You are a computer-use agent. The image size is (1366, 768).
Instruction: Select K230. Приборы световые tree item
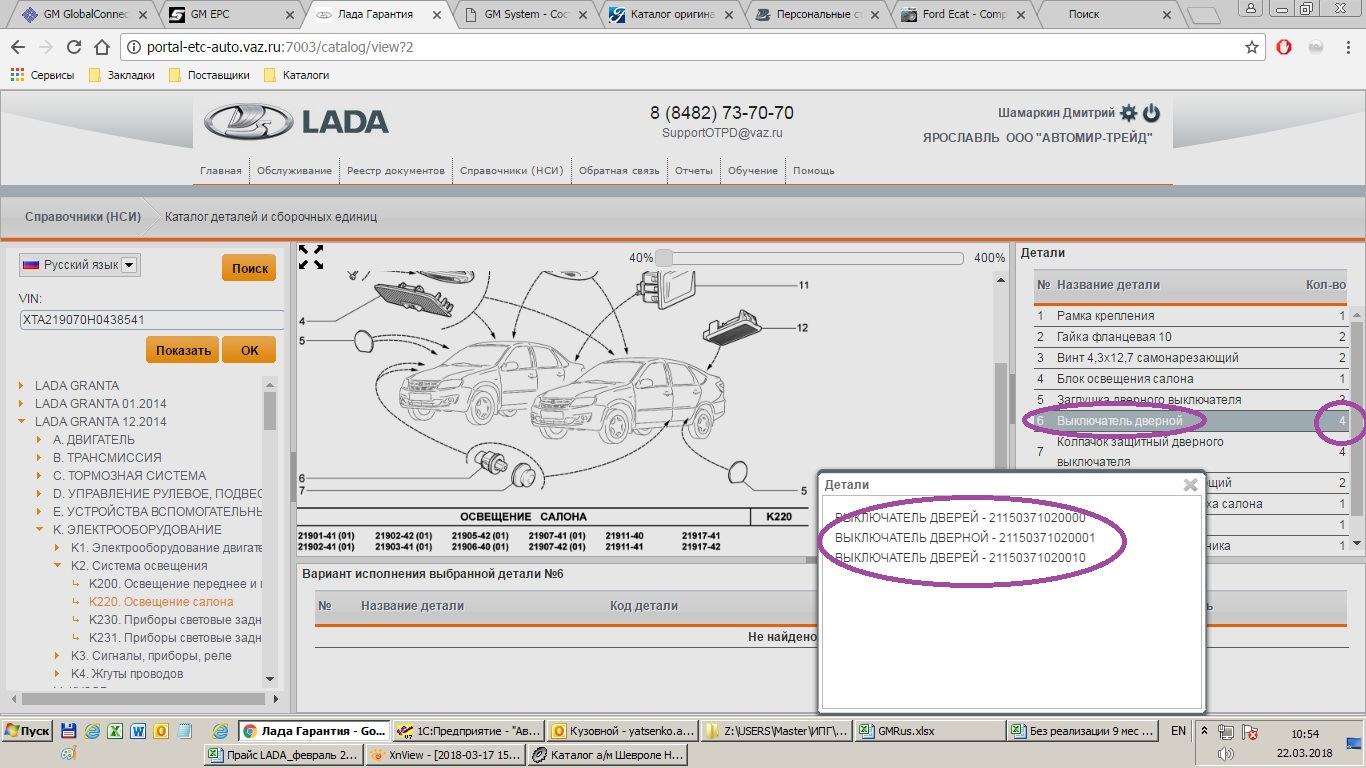175,620
